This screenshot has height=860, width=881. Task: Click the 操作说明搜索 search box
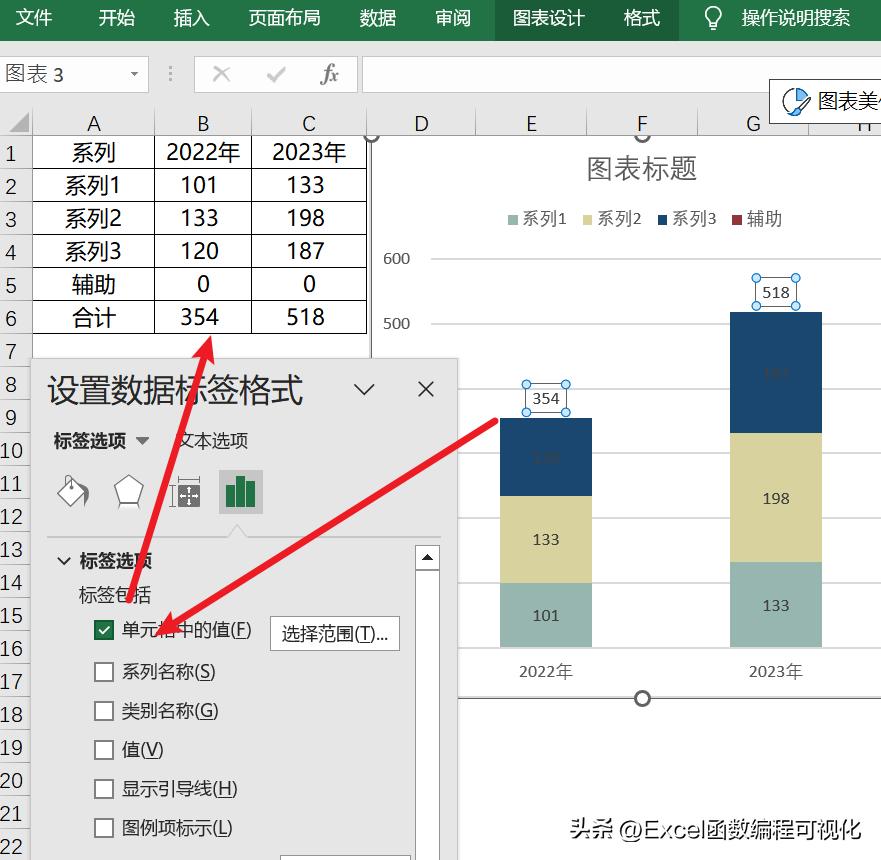tap(795, 18)
